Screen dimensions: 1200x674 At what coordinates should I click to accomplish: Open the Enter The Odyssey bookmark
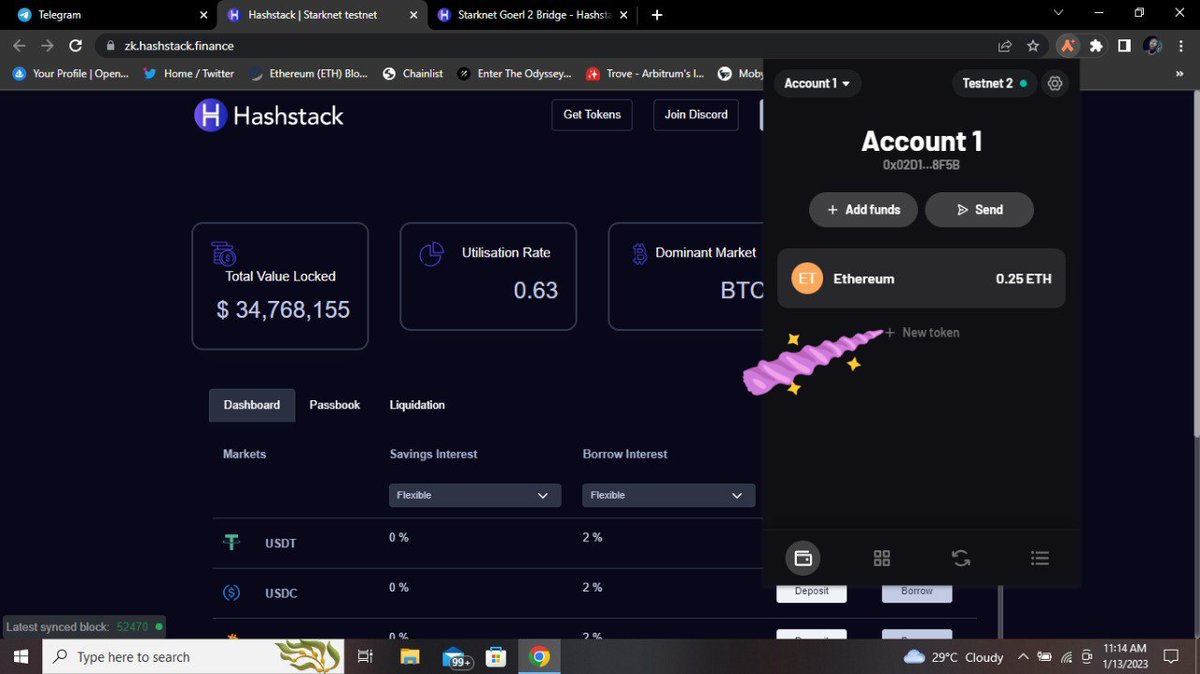click(515, 73)
